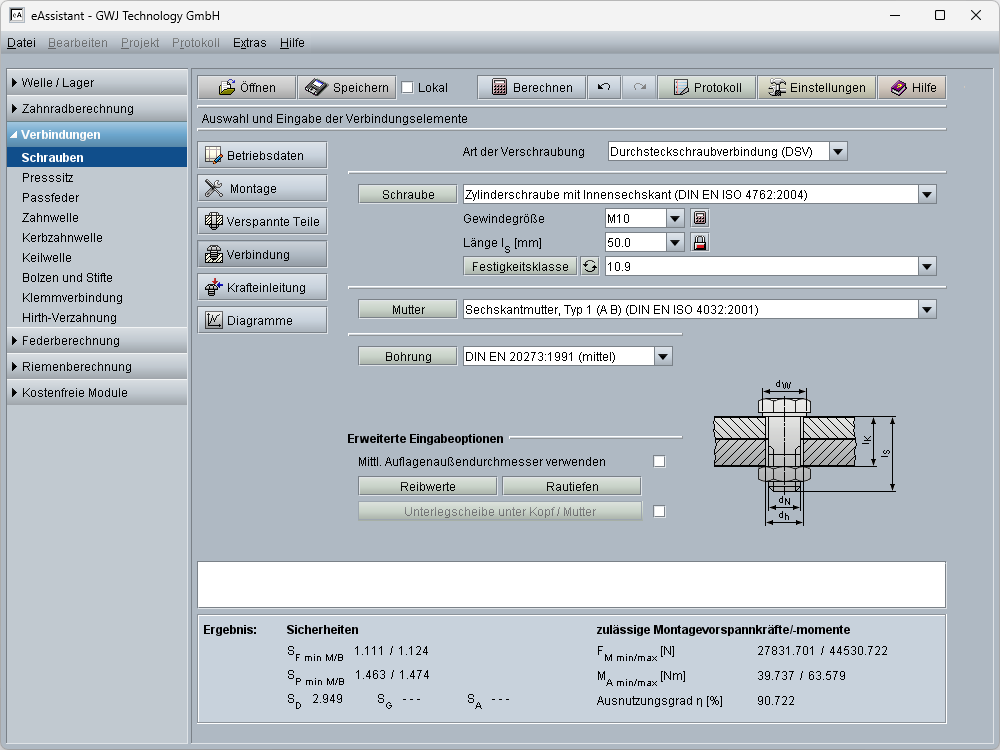Open the Extras menu
The width and height of the screenshot is (1000, 750).
249,43
